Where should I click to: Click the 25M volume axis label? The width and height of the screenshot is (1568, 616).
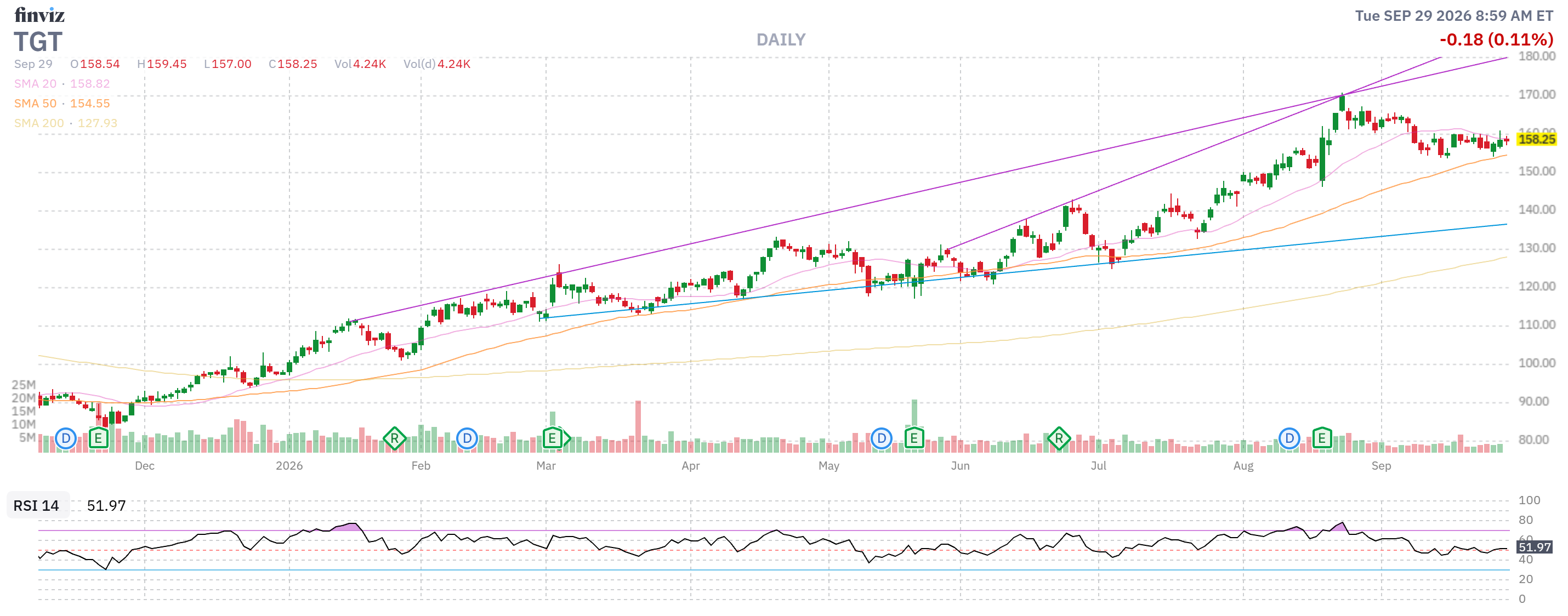pyautogui.click(x=24, y=385)
